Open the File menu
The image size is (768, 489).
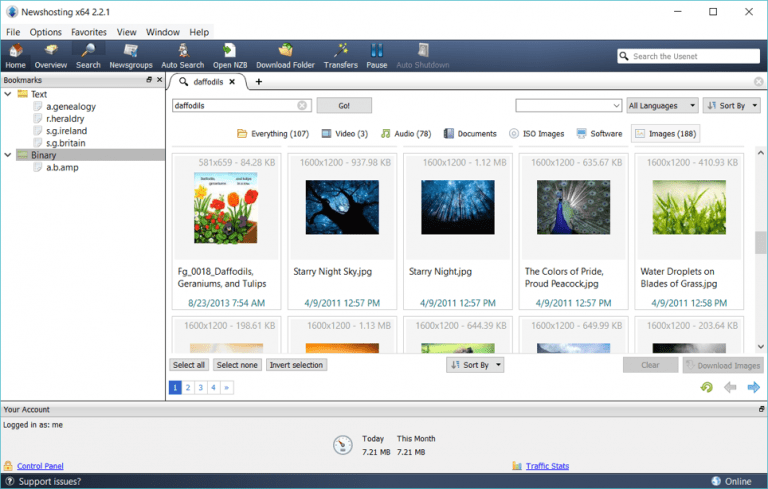[13, 32]
